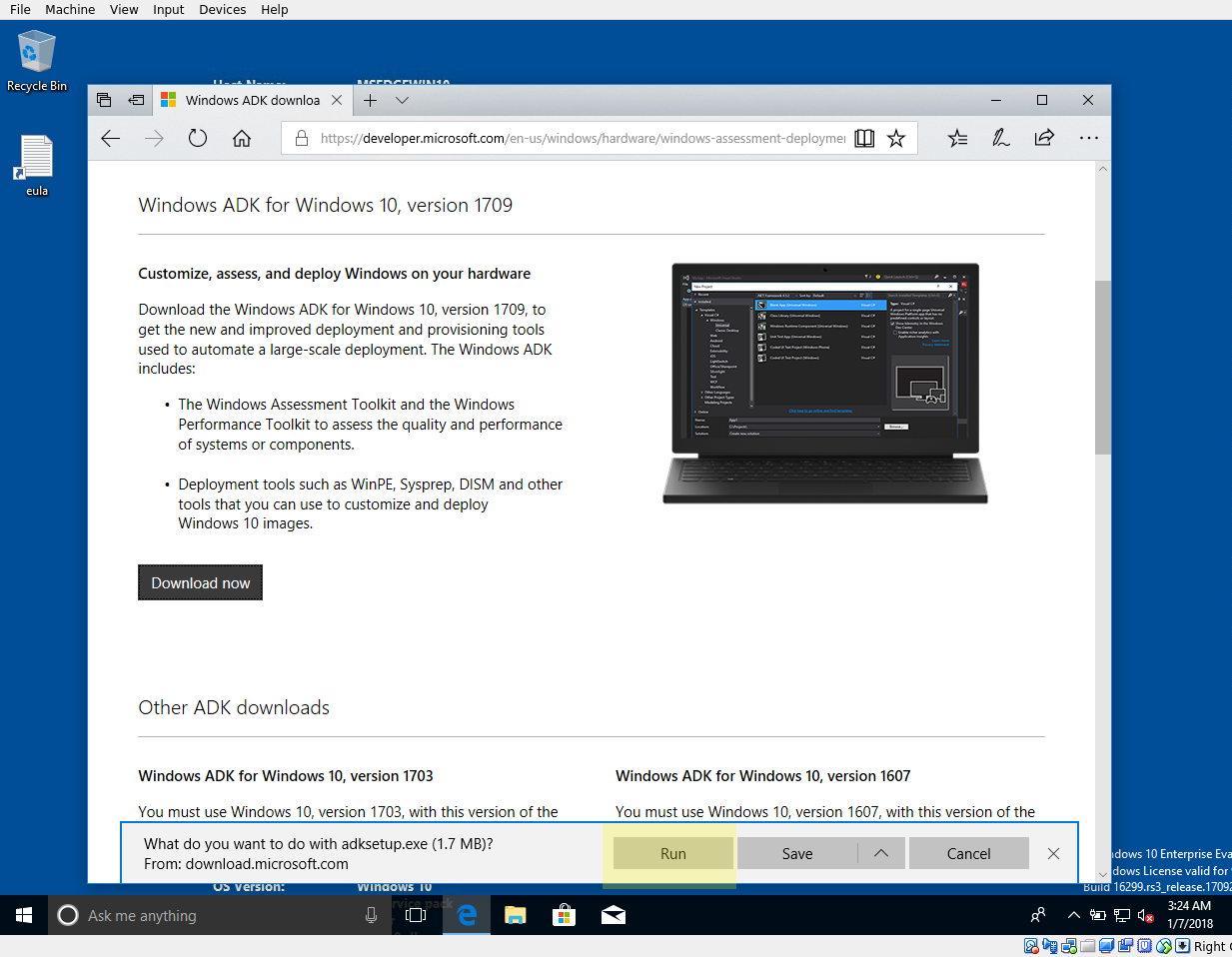Click Download now button

tap(200, 582)
